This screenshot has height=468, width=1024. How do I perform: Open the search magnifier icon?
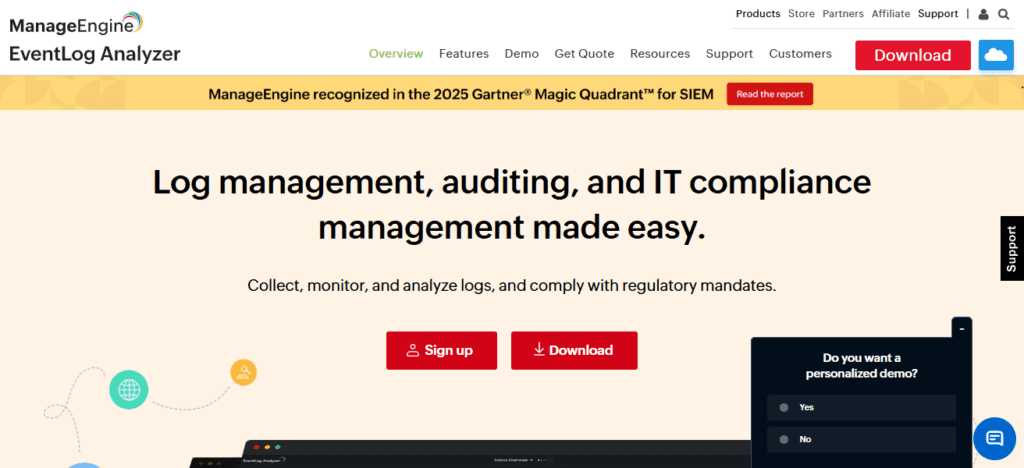(1004, 14)
